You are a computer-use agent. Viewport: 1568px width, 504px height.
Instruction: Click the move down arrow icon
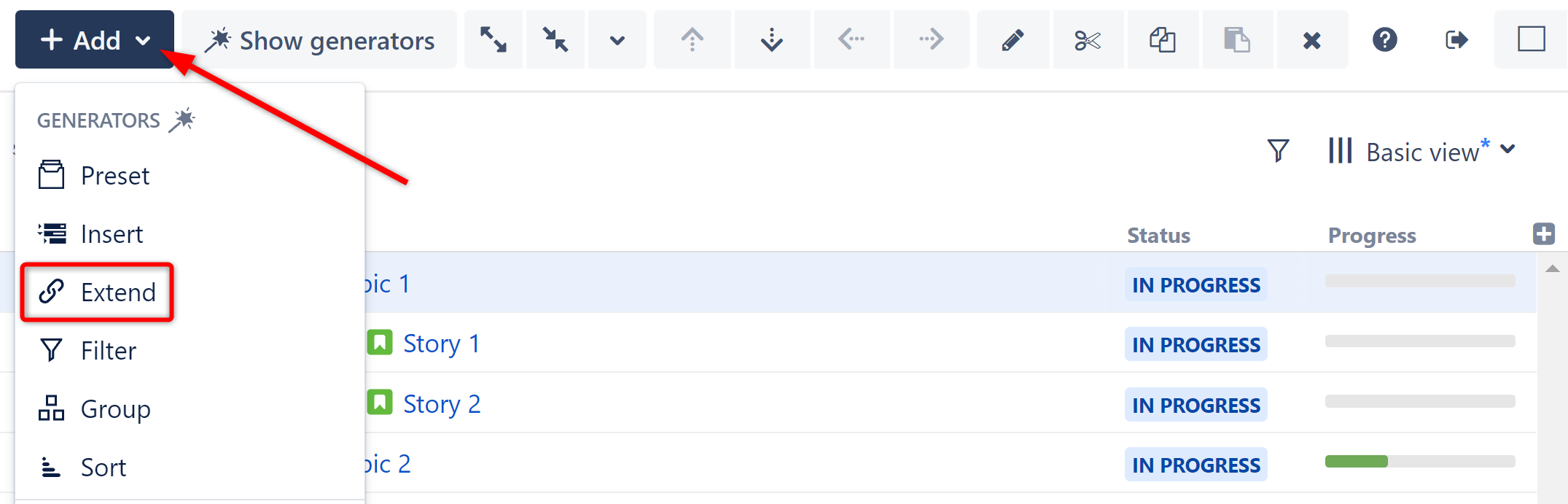[x=772, y=39]
